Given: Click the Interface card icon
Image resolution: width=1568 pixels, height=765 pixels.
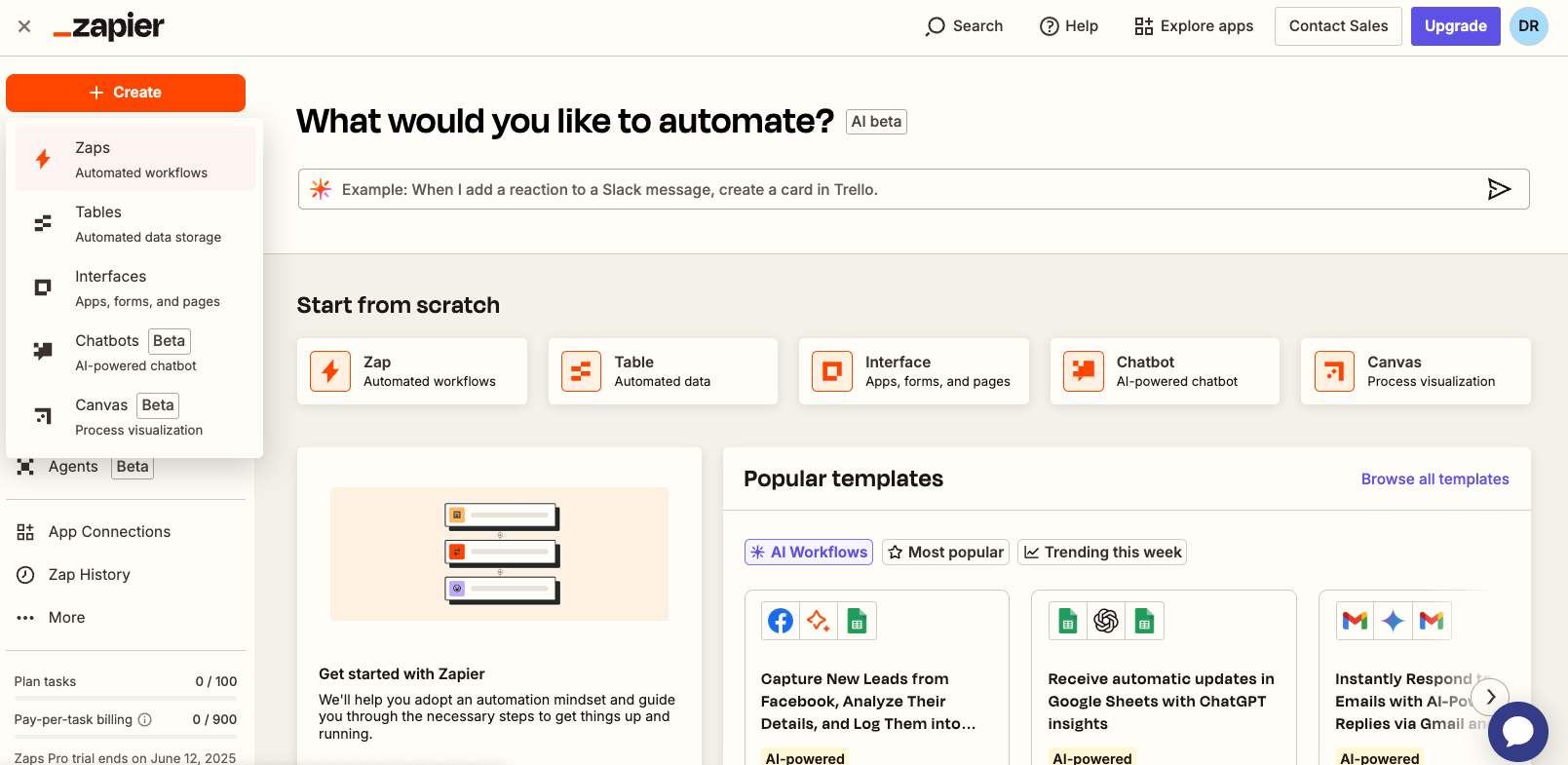Looking at the screenshot, I should [x=831, y=371].
